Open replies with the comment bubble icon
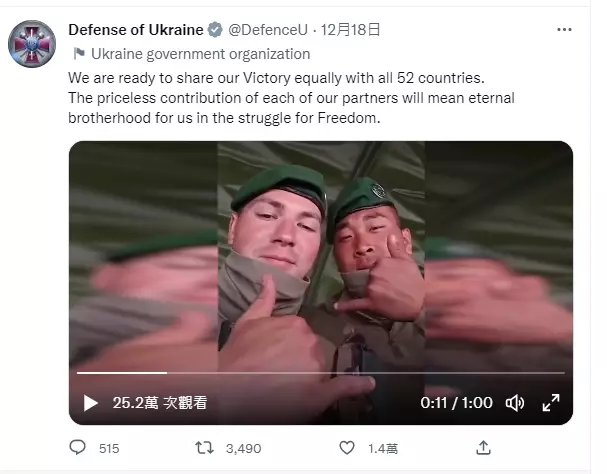 [77, 448]
